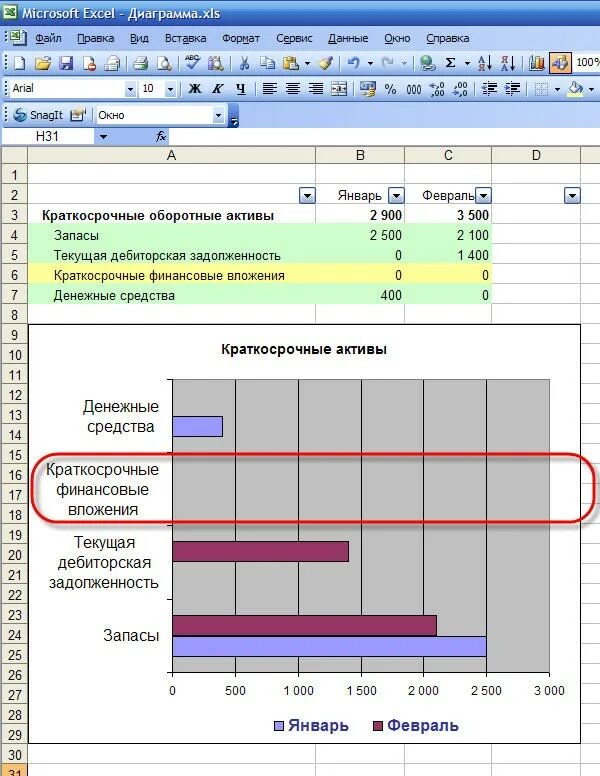Insert hyperlink with the globe icon
This screenshot has height=776, width=600.
tap(427, 63)
